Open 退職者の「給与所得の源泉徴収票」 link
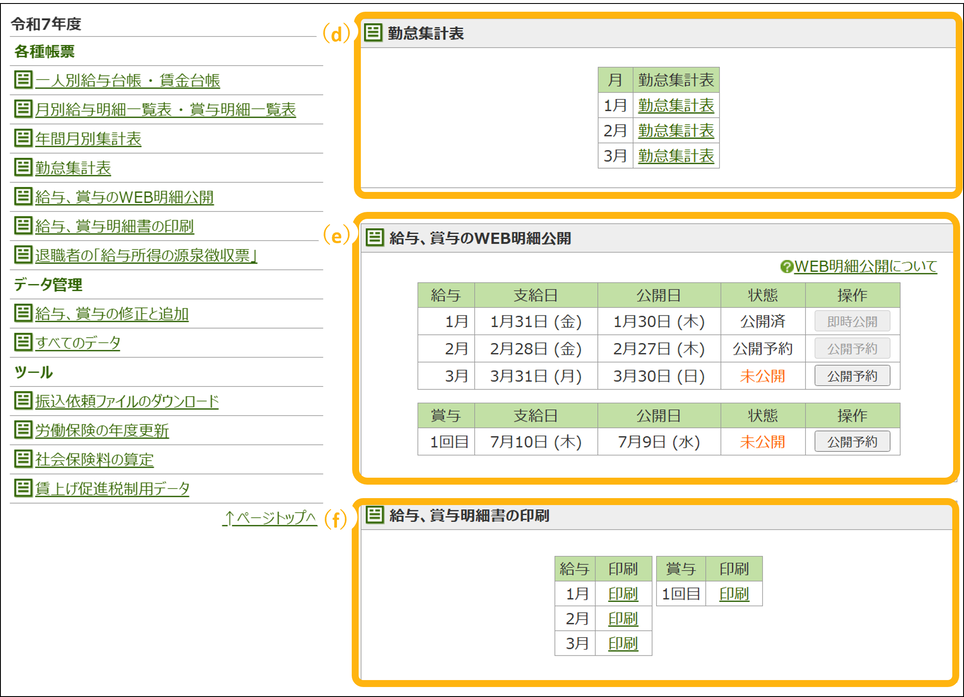The image size is (964, 697). [146, 256]
